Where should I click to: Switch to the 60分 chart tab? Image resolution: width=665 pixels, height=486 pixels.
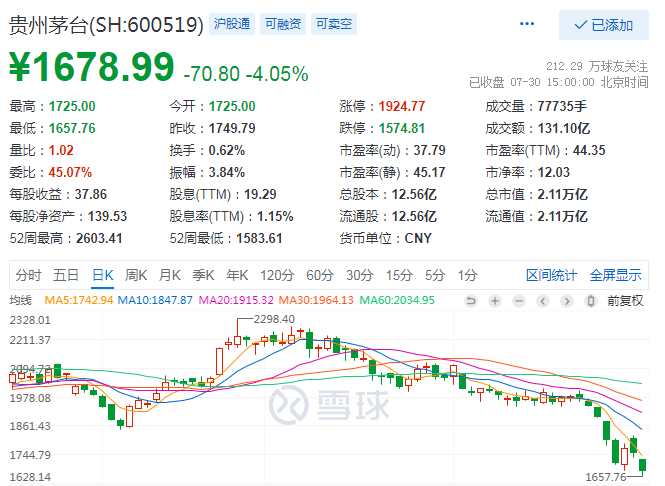[x=320, y=275]
